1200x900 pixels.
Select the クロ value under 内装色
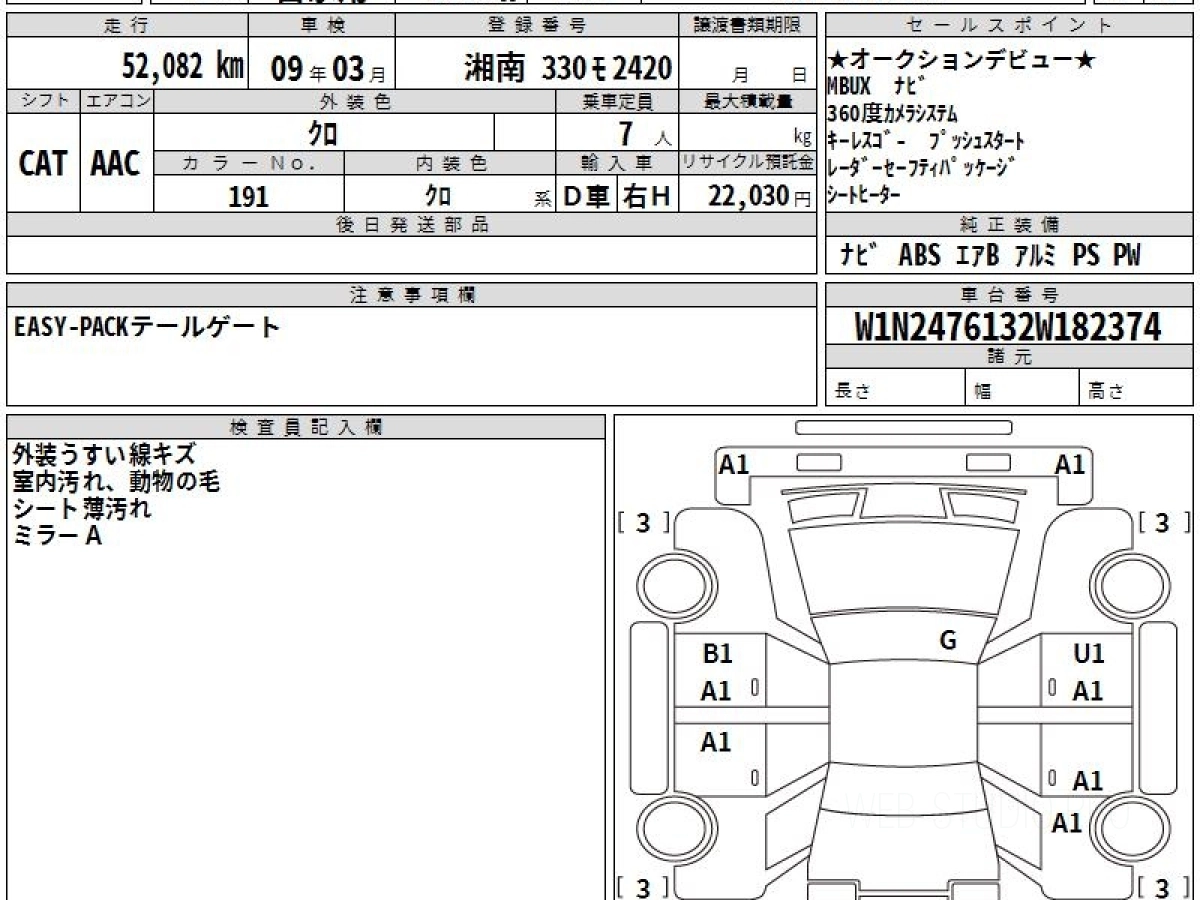point(438,195)
